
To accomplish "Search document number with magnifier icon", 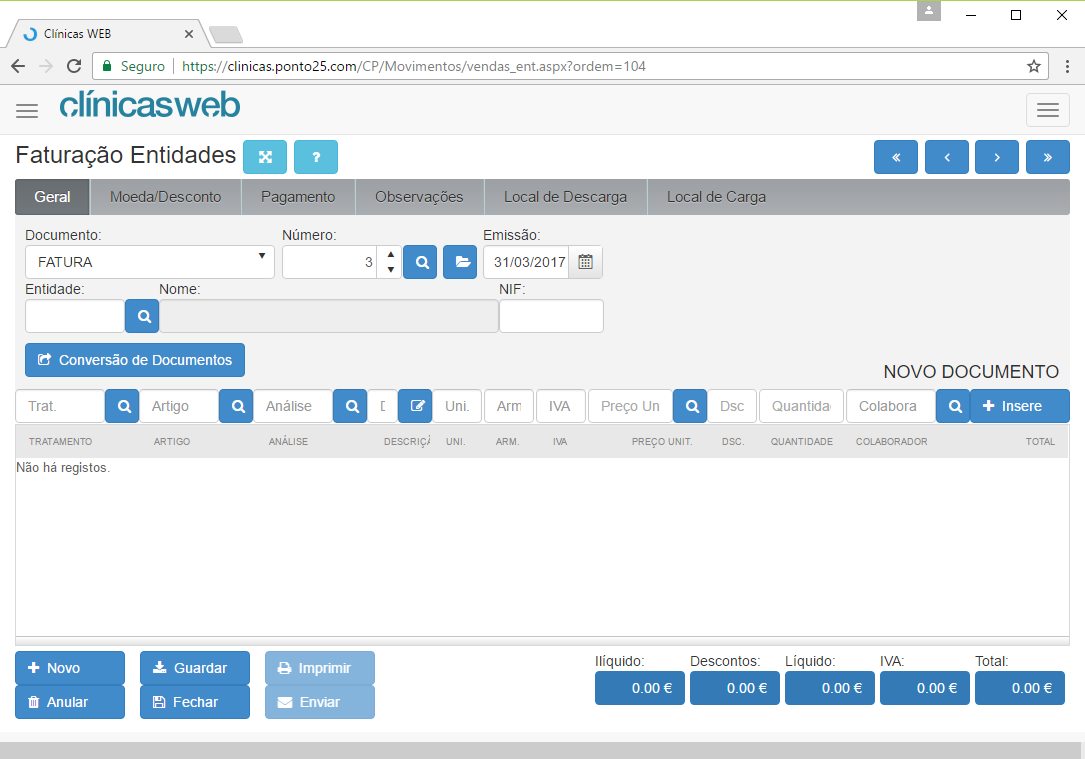I will tap(421, 262).
